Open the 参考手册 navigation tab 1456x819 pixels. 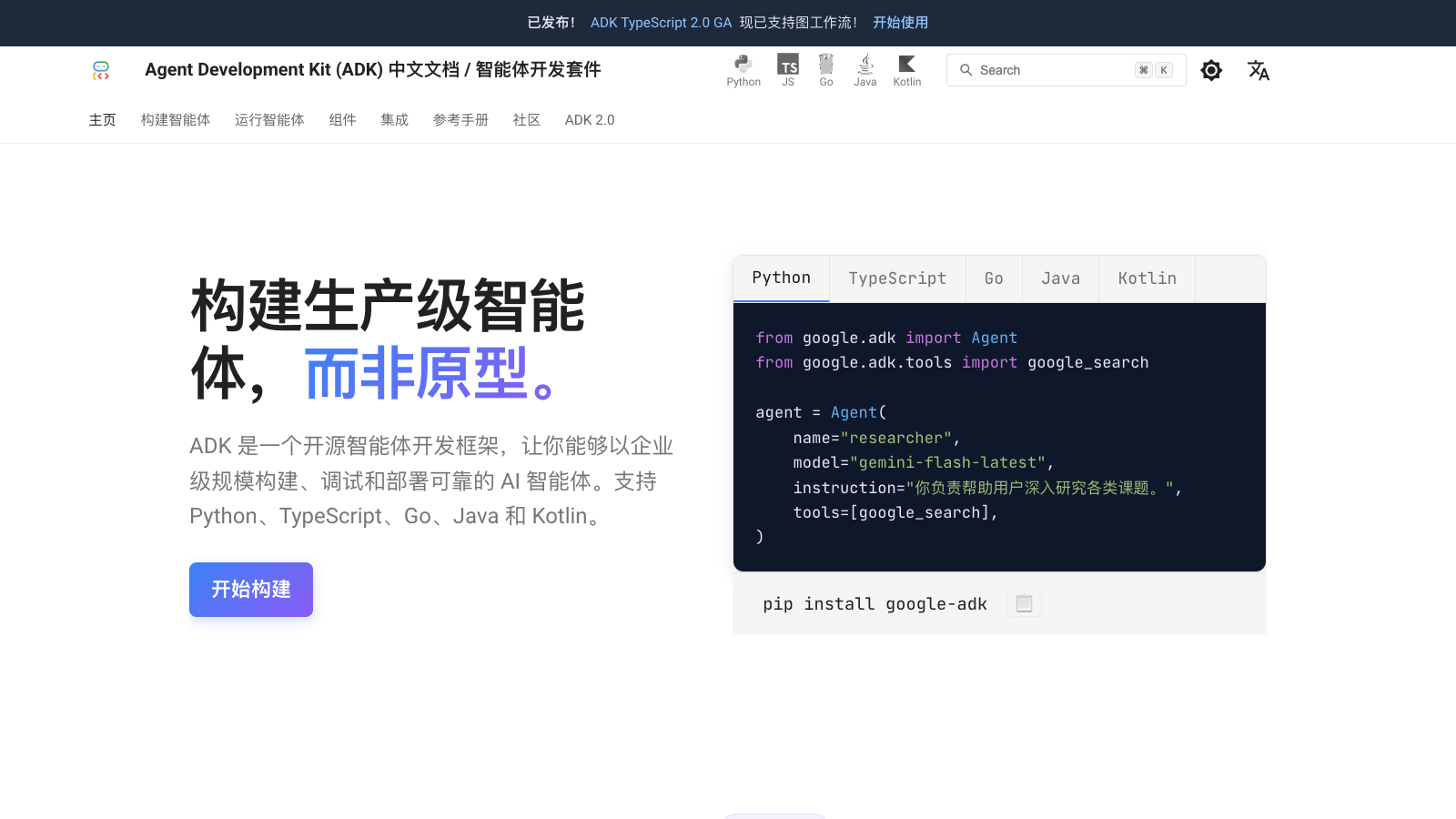click(x=460, y=120)
